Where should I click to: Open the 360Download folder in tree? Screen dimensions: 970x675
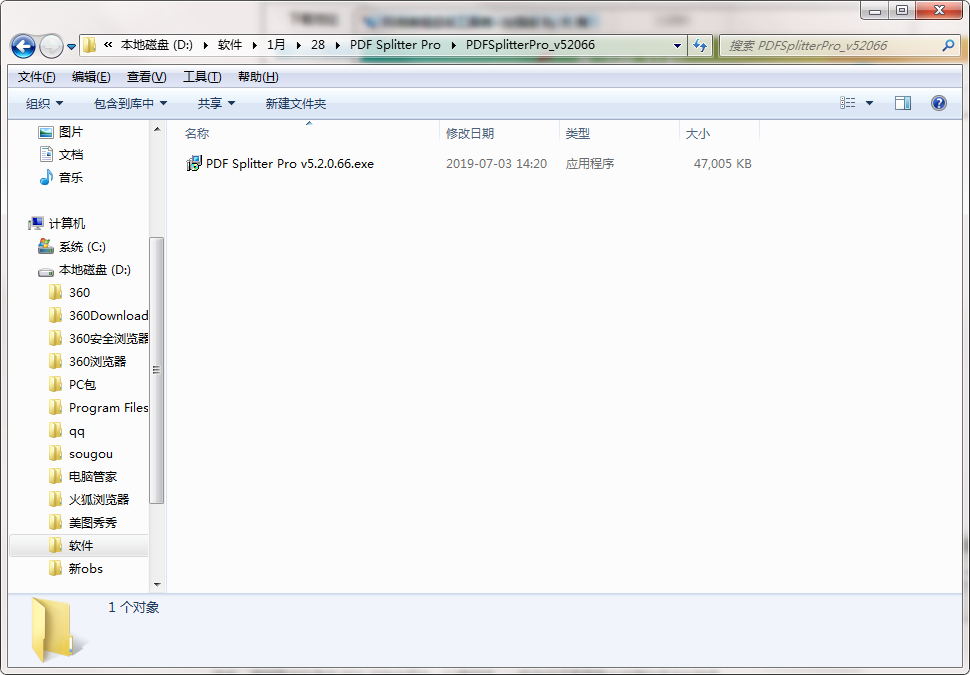point(98,316)
